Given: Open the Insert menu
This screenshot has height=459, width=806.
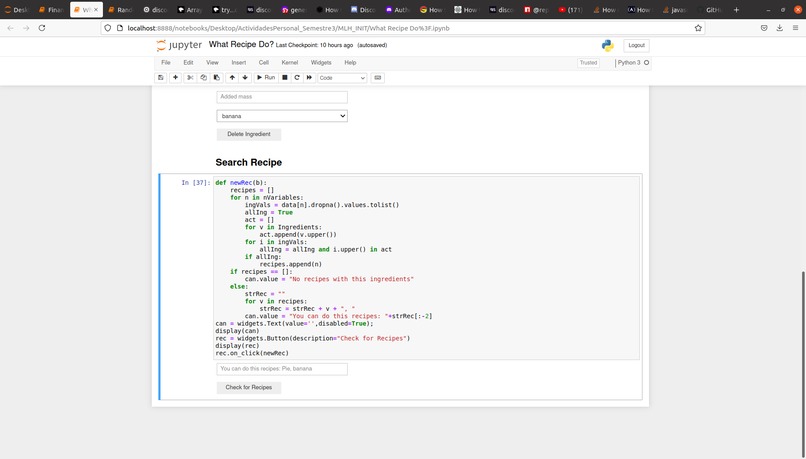Looking at the screenshot, I should coord(239,63).
